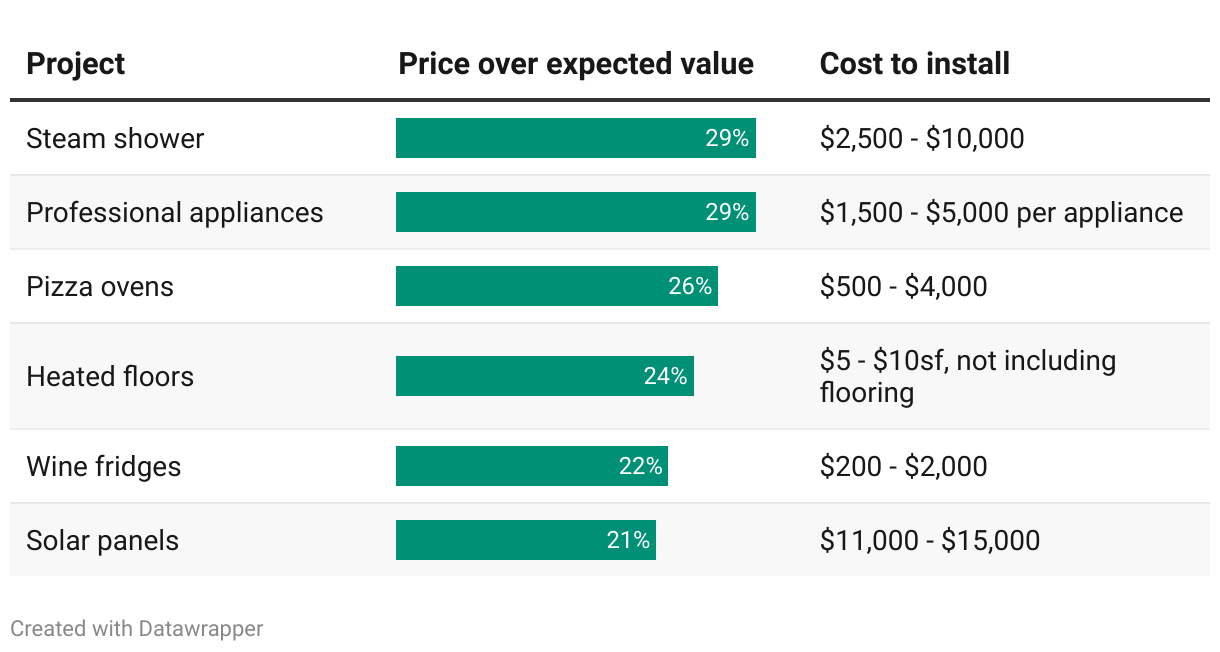This screenshot has height=652, width=1220.
Task: Click the Professional appliances 29% bar
Action: coord(575,212)
